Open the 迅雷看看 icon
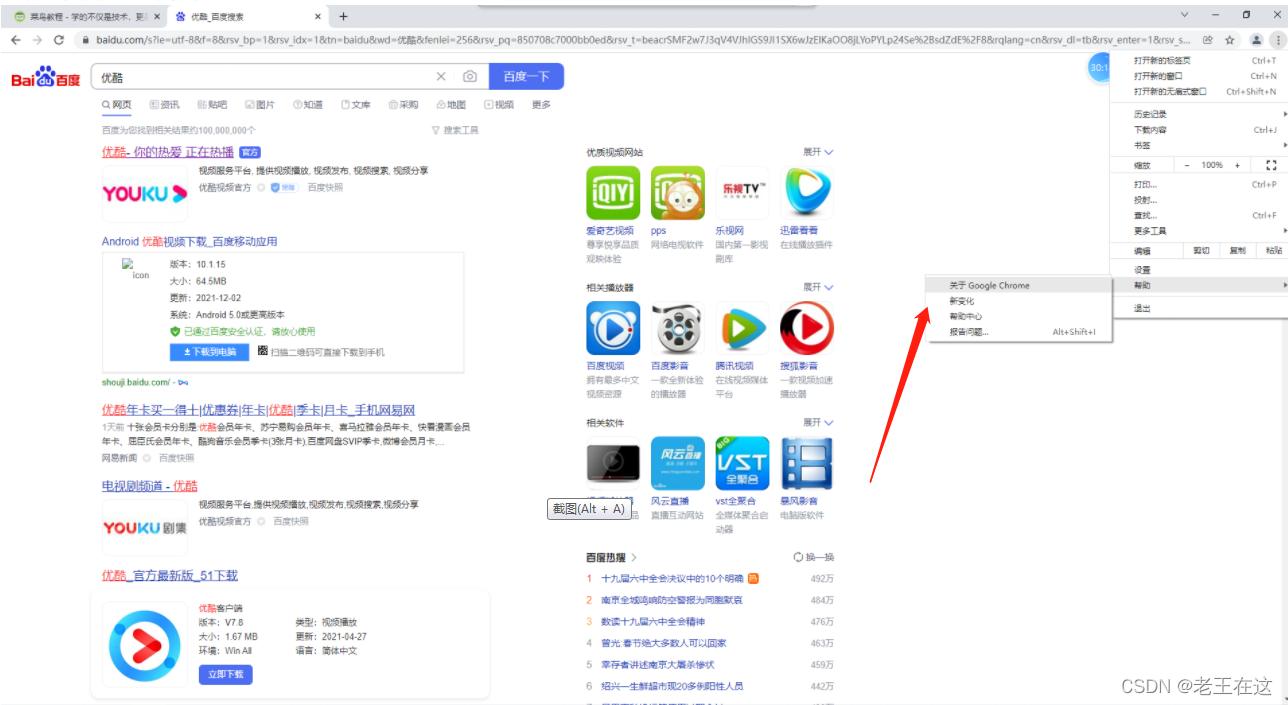This screenshot has height=705, width=1288. [x=807, y=193]
